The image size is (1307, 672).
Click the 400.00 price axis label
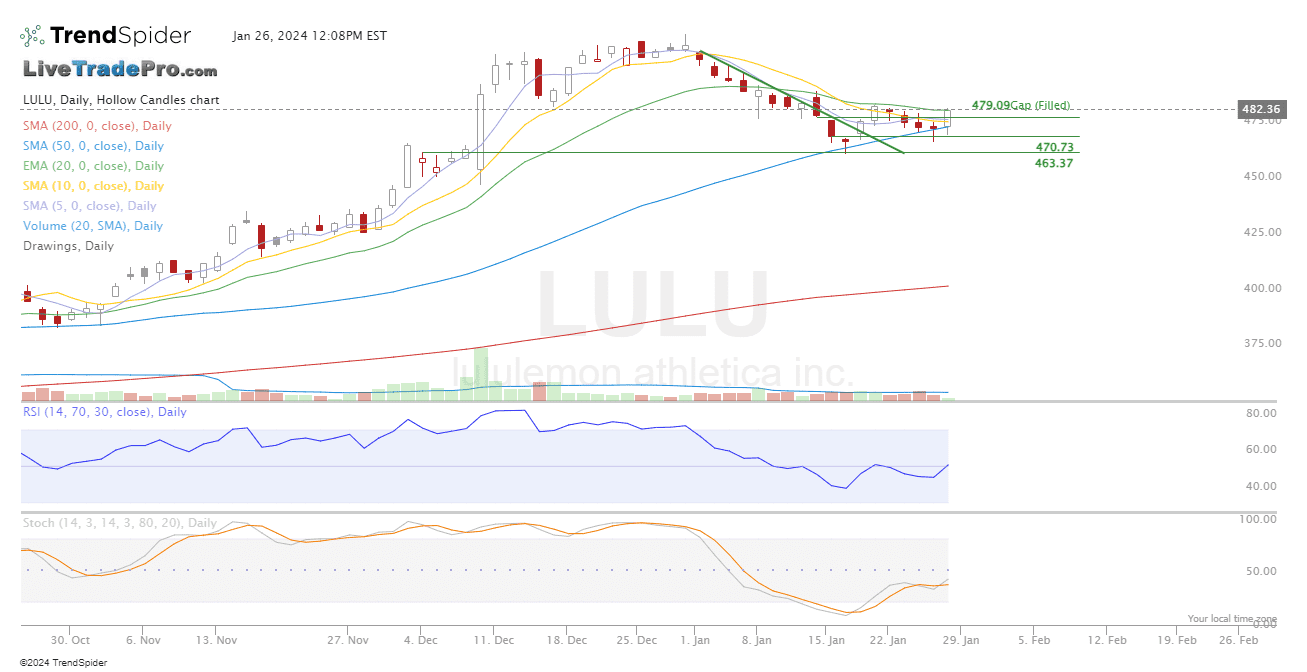(x=1262, y=288)
